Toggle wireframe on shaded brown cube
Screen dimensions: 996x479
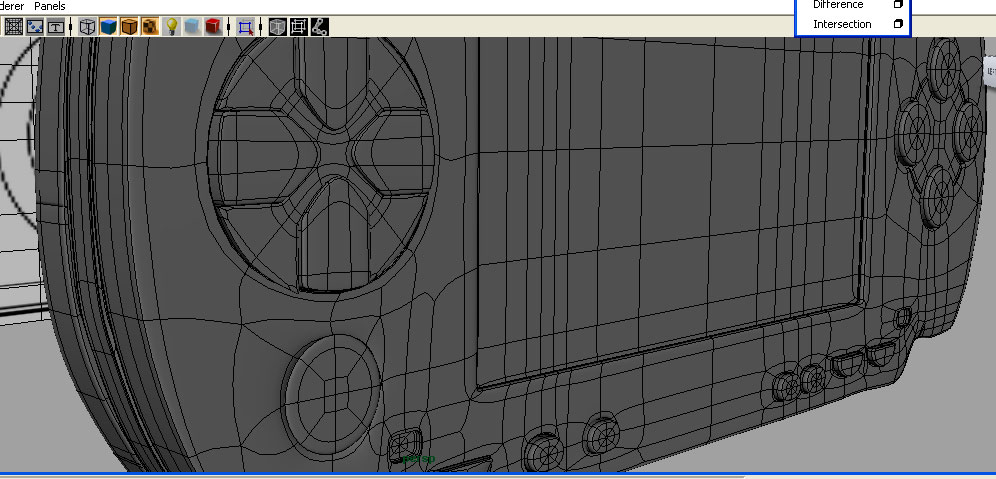tap(130, 27)
